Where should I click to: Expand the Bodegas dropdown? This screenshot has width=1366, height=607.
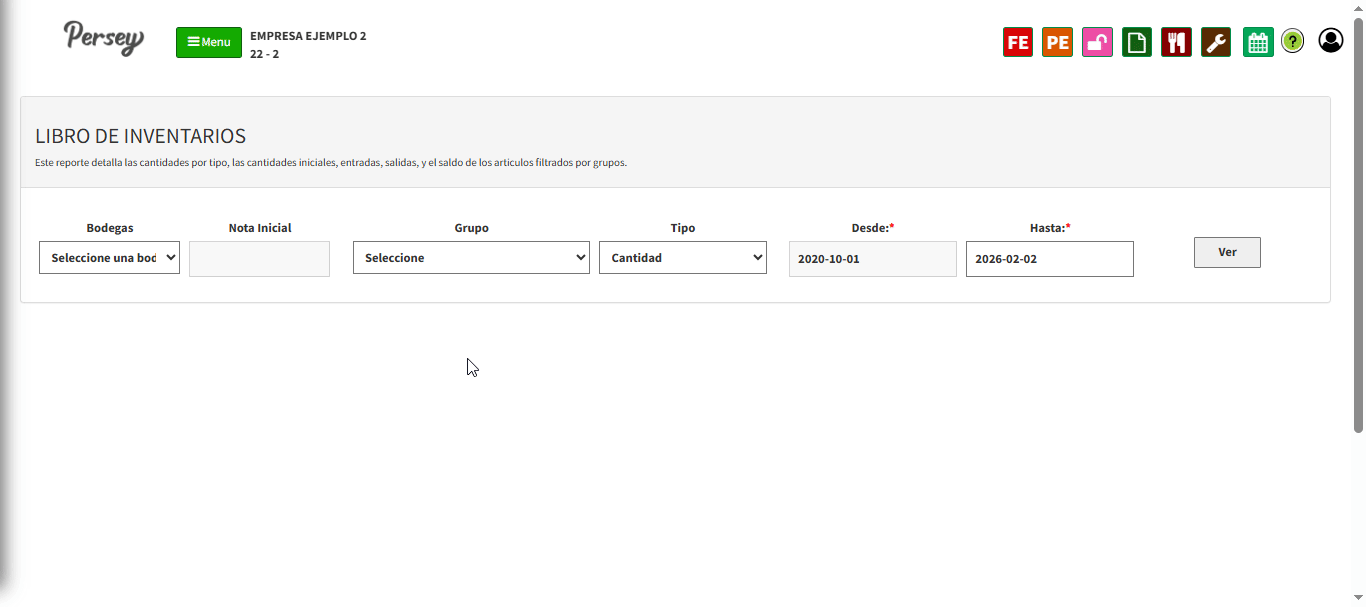point(109,257)
